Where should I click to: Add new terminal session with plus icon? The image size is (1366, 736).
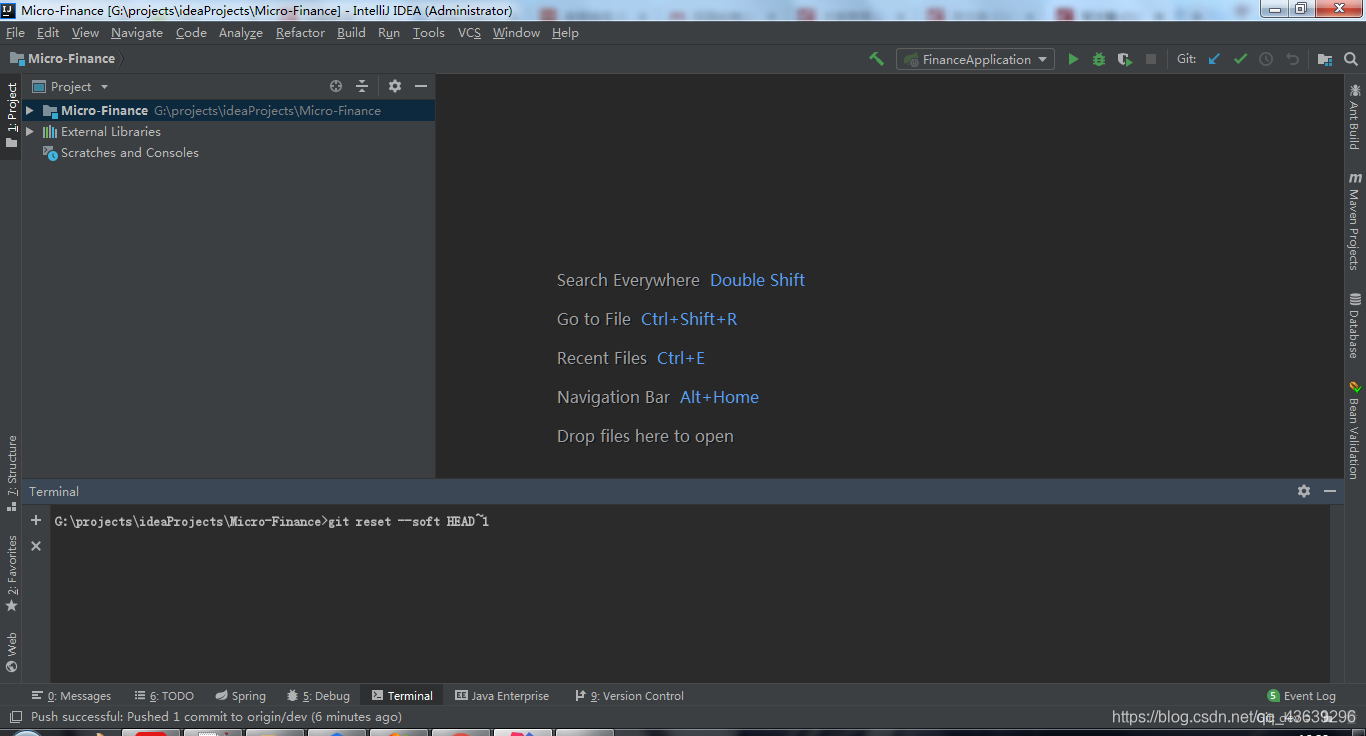pyautogui.click(x=36, y=520)
